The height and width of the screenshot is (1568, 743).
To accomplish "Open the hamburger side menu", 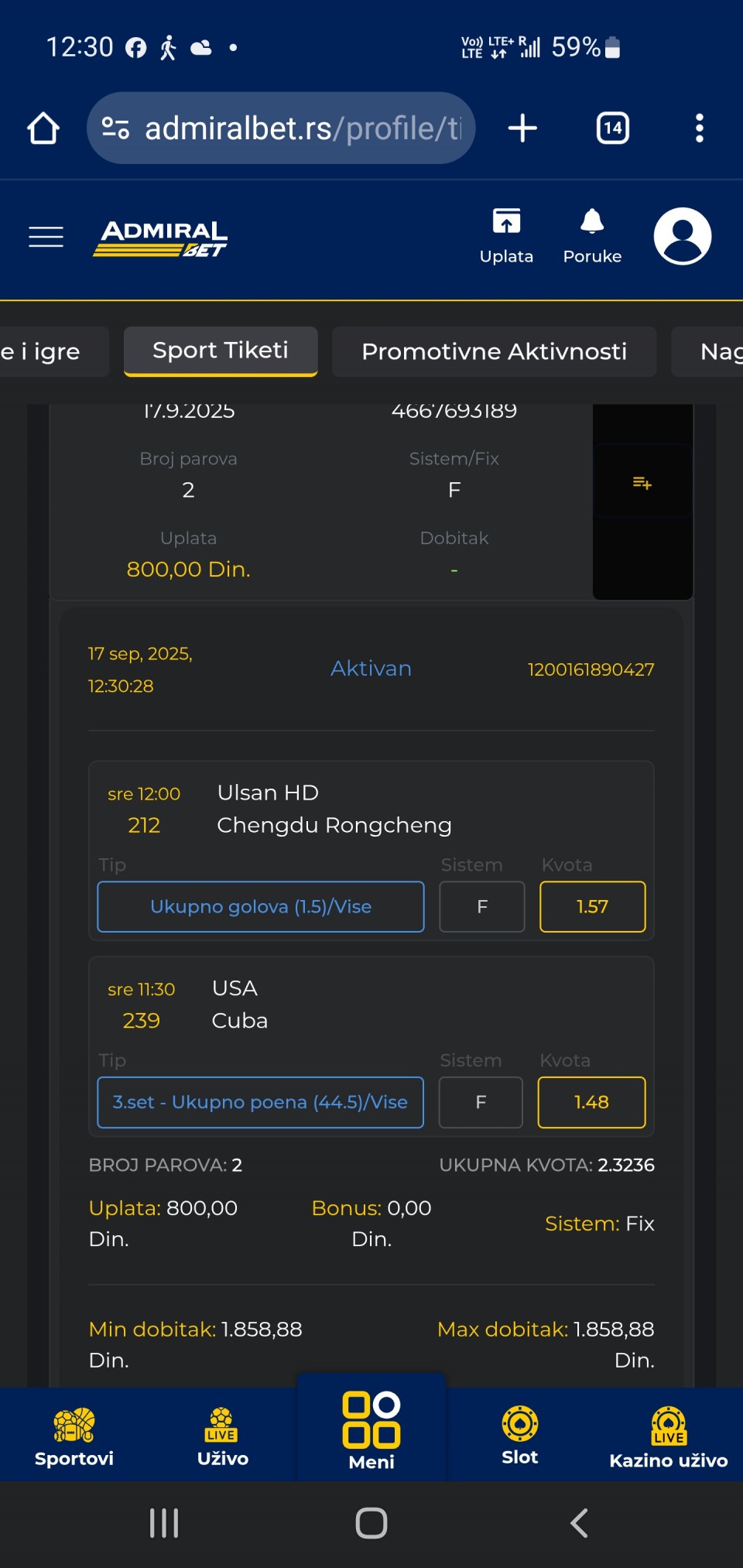I will click(x=46, y=237).
